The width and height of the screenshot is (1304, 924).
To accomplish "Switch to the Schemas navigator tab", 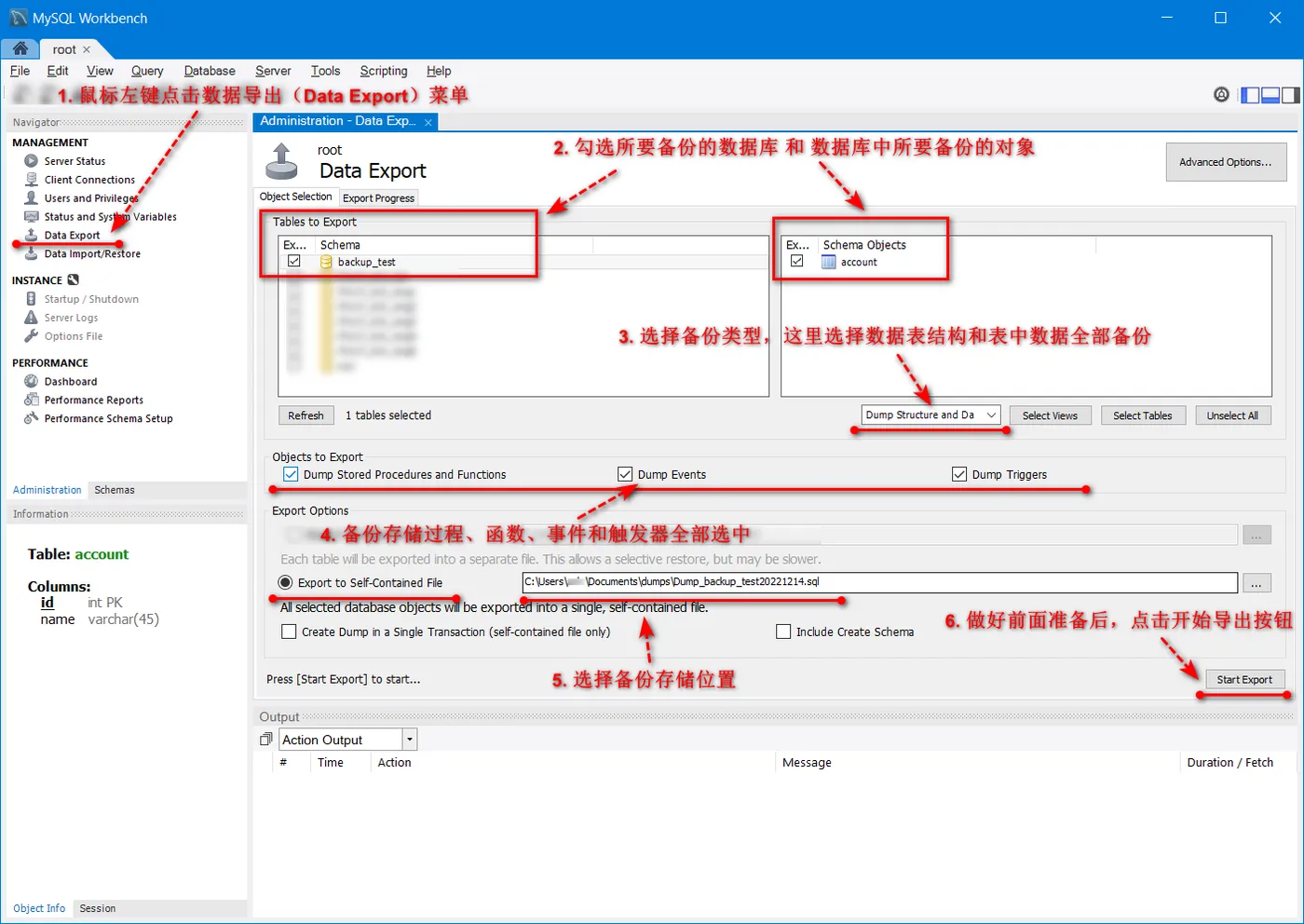I will (115, 490).
